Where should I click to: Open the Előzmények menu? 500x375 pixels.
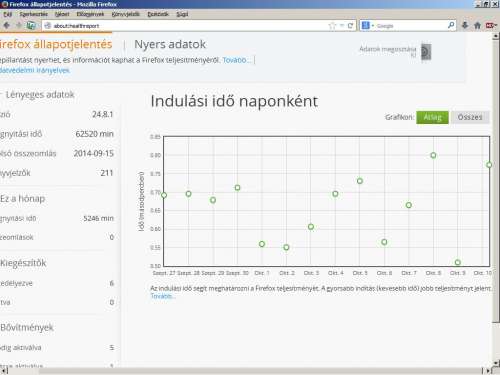(x=90, y=14)
